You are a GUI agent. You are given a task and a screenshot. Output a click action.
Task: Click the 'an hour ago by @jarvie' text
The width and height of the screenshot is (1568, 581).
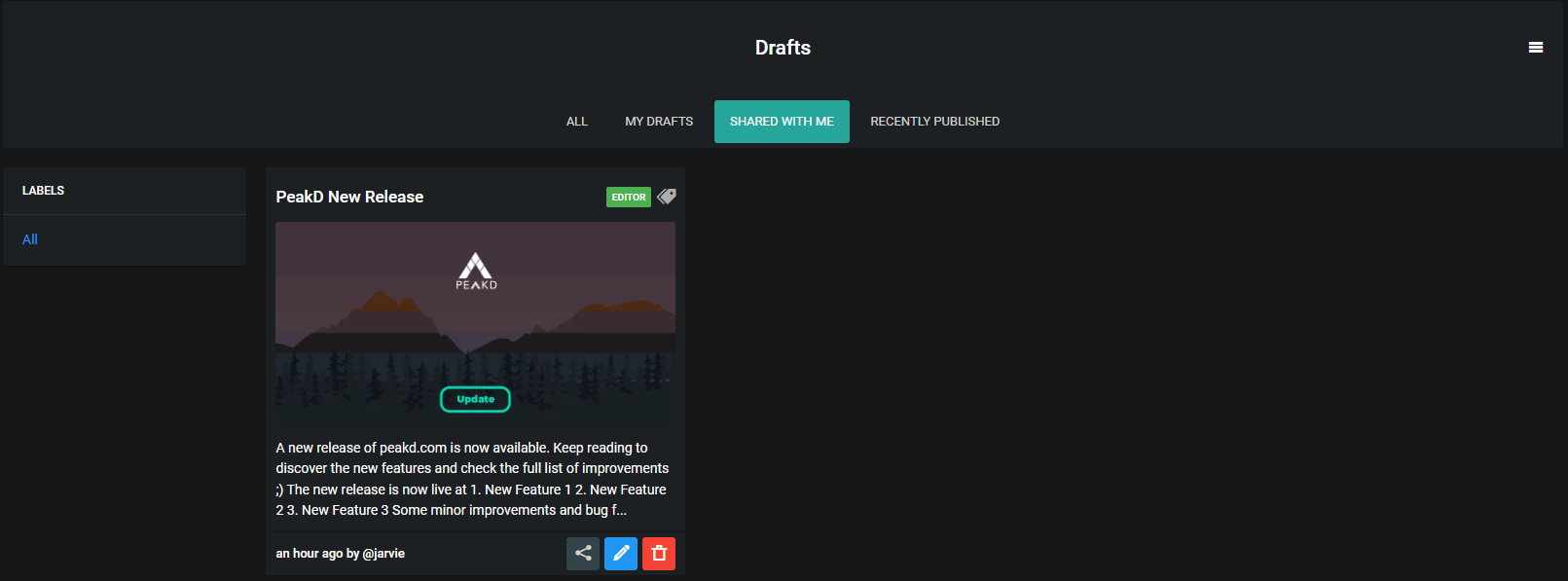pyautogui.click(x=341, y=554)
